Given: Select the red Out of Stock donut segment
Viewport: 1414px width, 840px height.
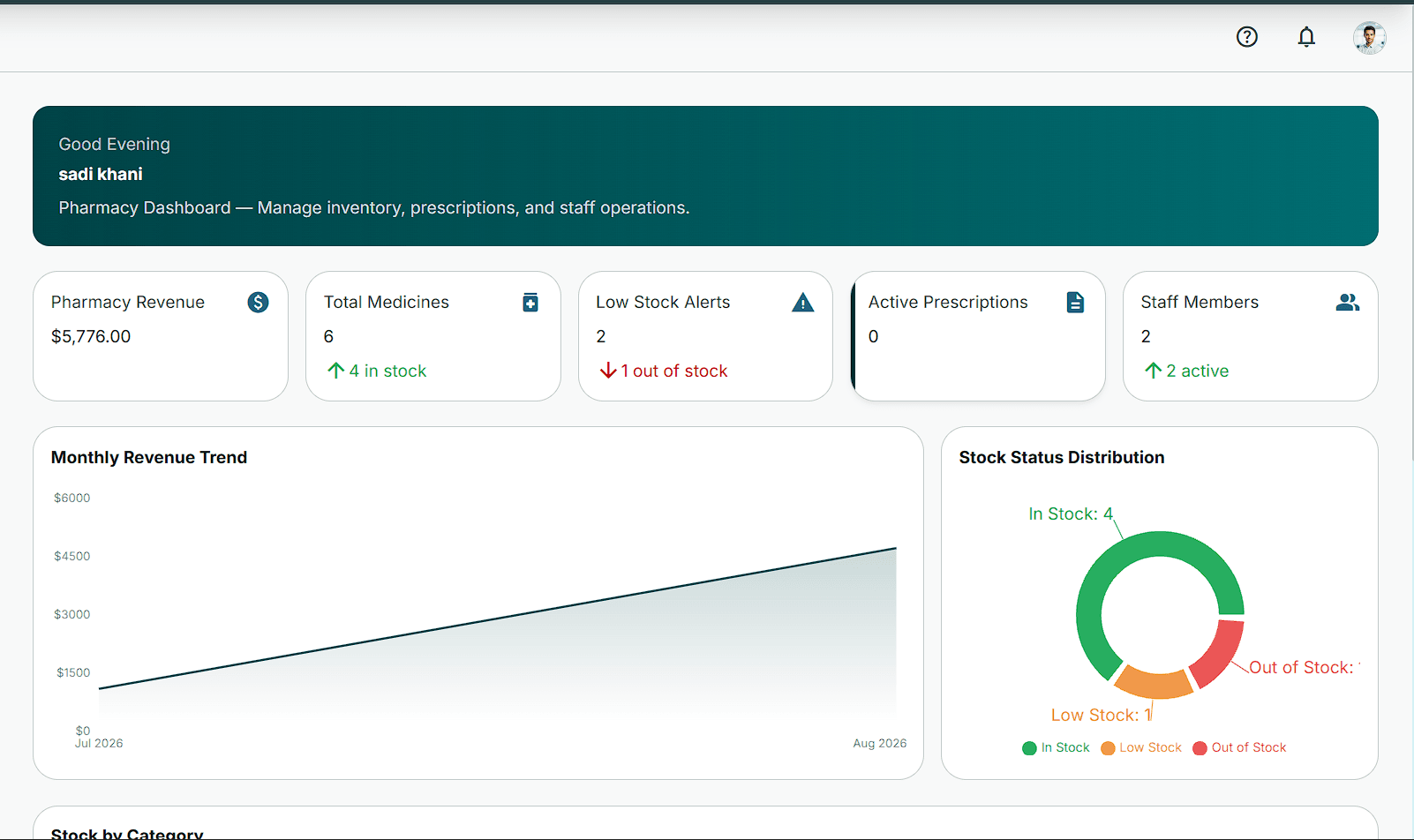Looking at the screenshot, I should click(x=1220, y=654).
